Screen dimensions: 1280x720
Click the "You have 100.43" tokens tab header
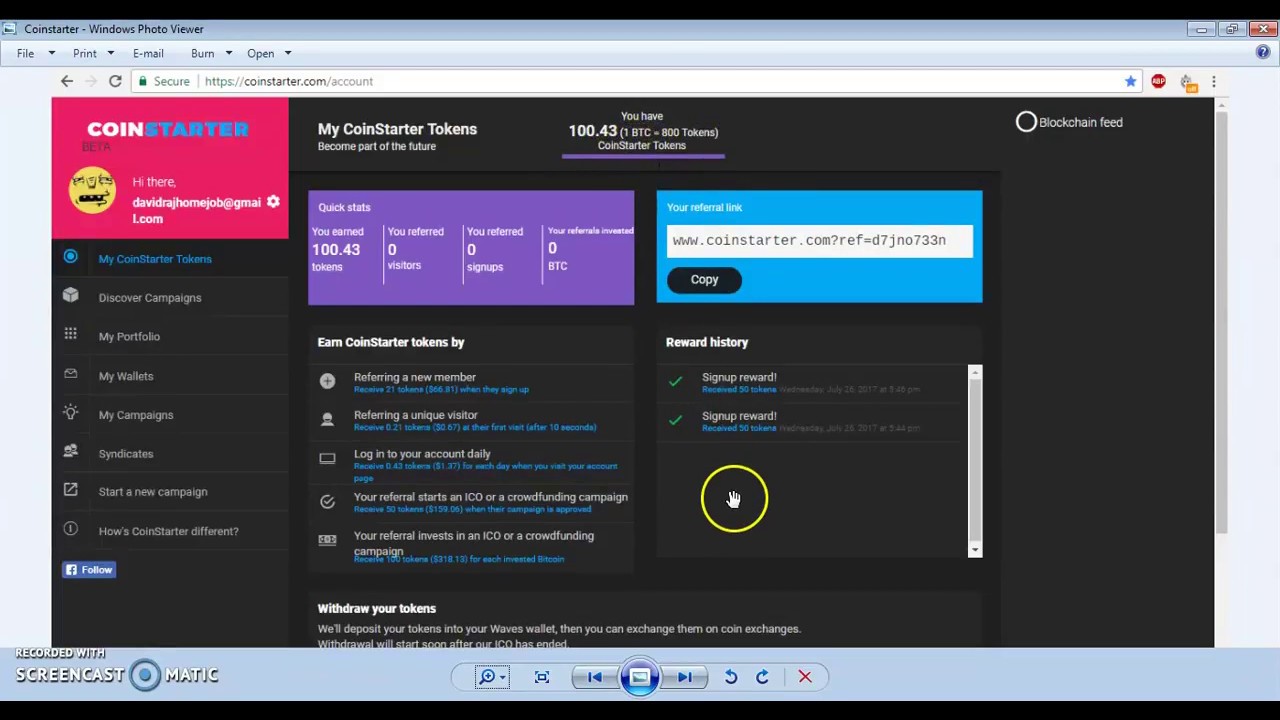[643, 132]
